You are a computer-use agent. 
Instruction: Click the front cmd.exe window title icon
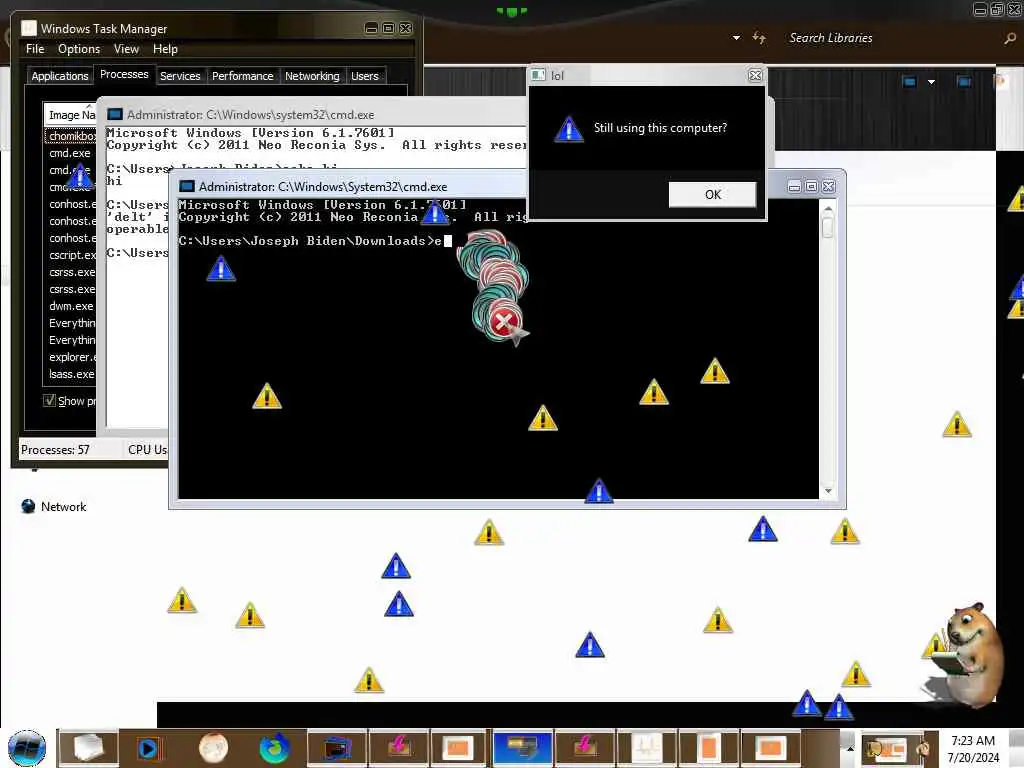pyautogui.click(x=187, y=187)
